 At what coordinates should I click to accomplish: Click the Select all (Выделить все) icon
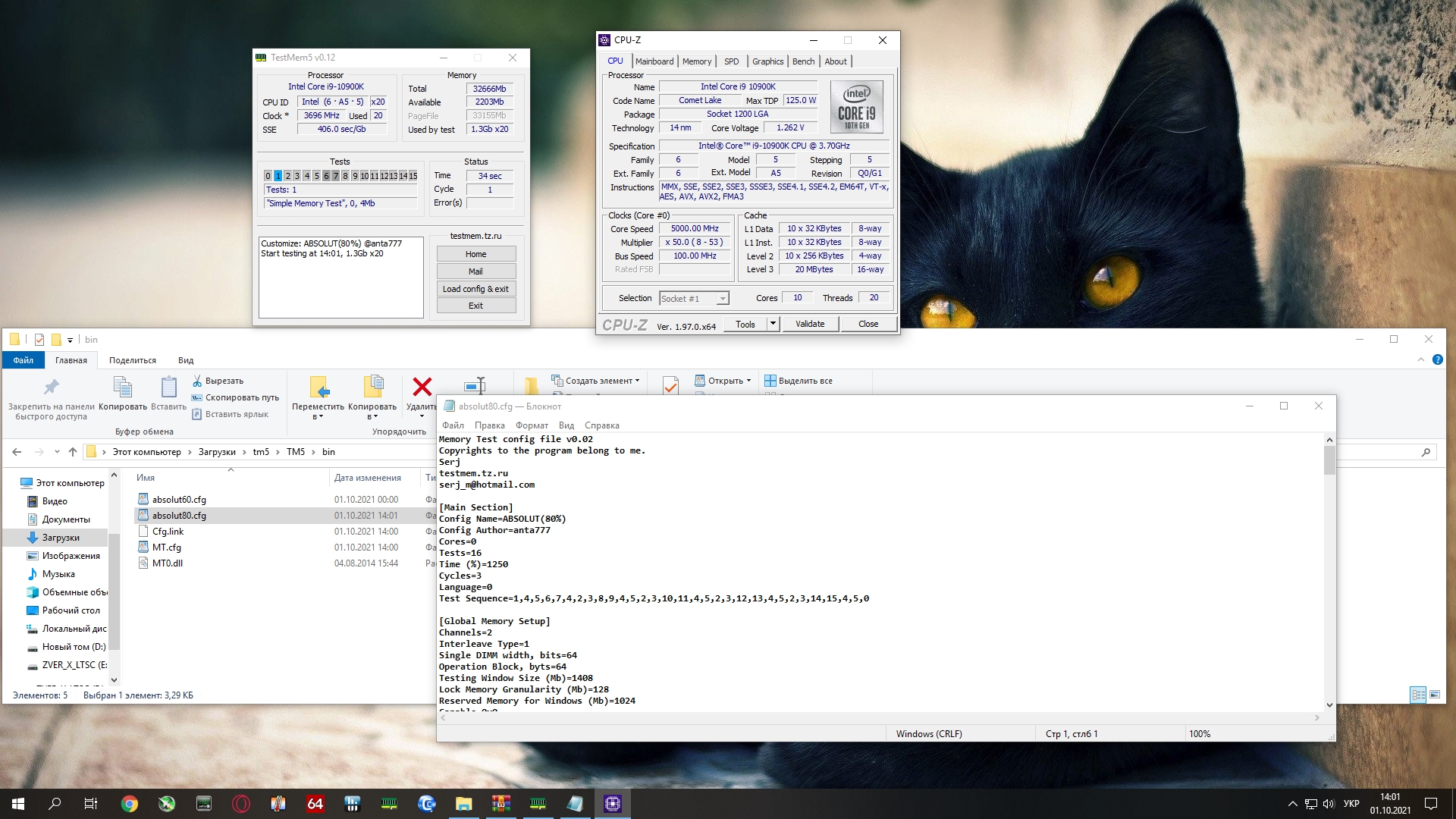[x=770, y=381]
